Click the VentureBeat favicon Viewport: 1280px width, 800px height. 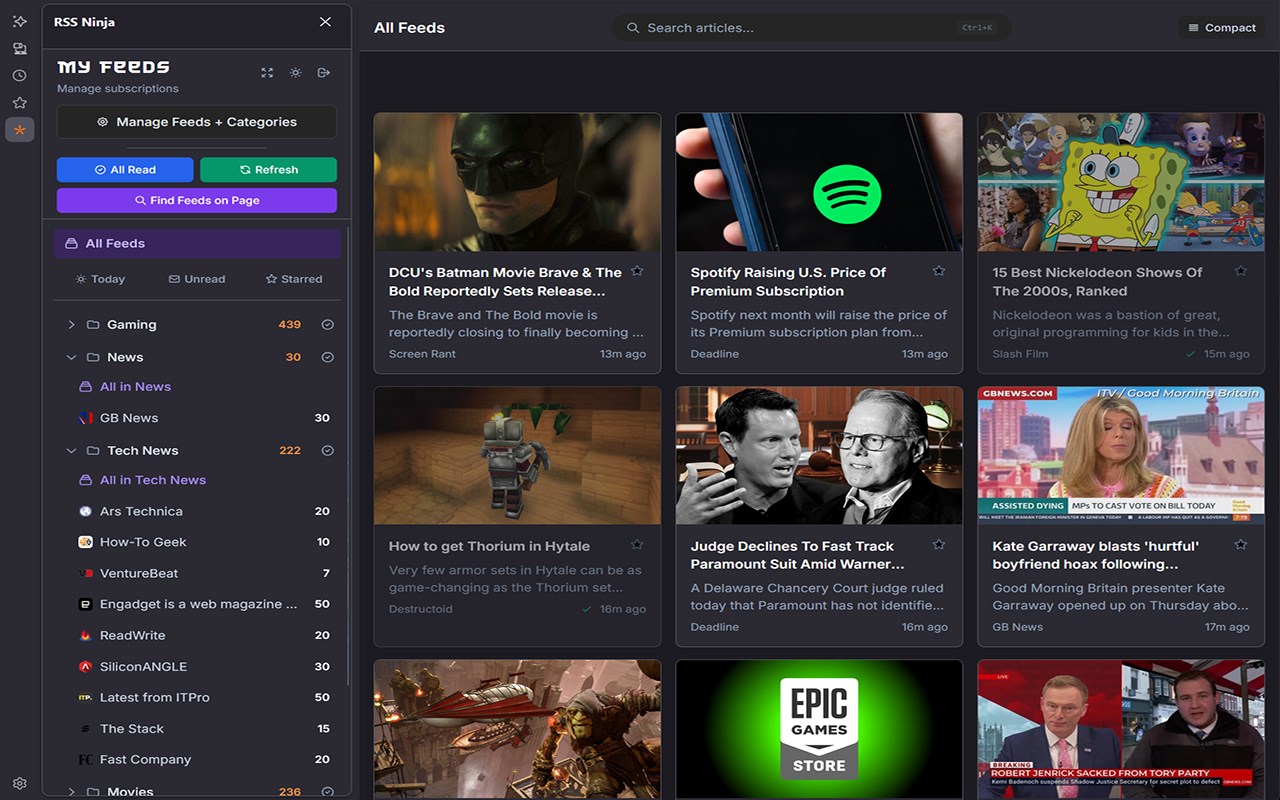[x=86, y=574]
